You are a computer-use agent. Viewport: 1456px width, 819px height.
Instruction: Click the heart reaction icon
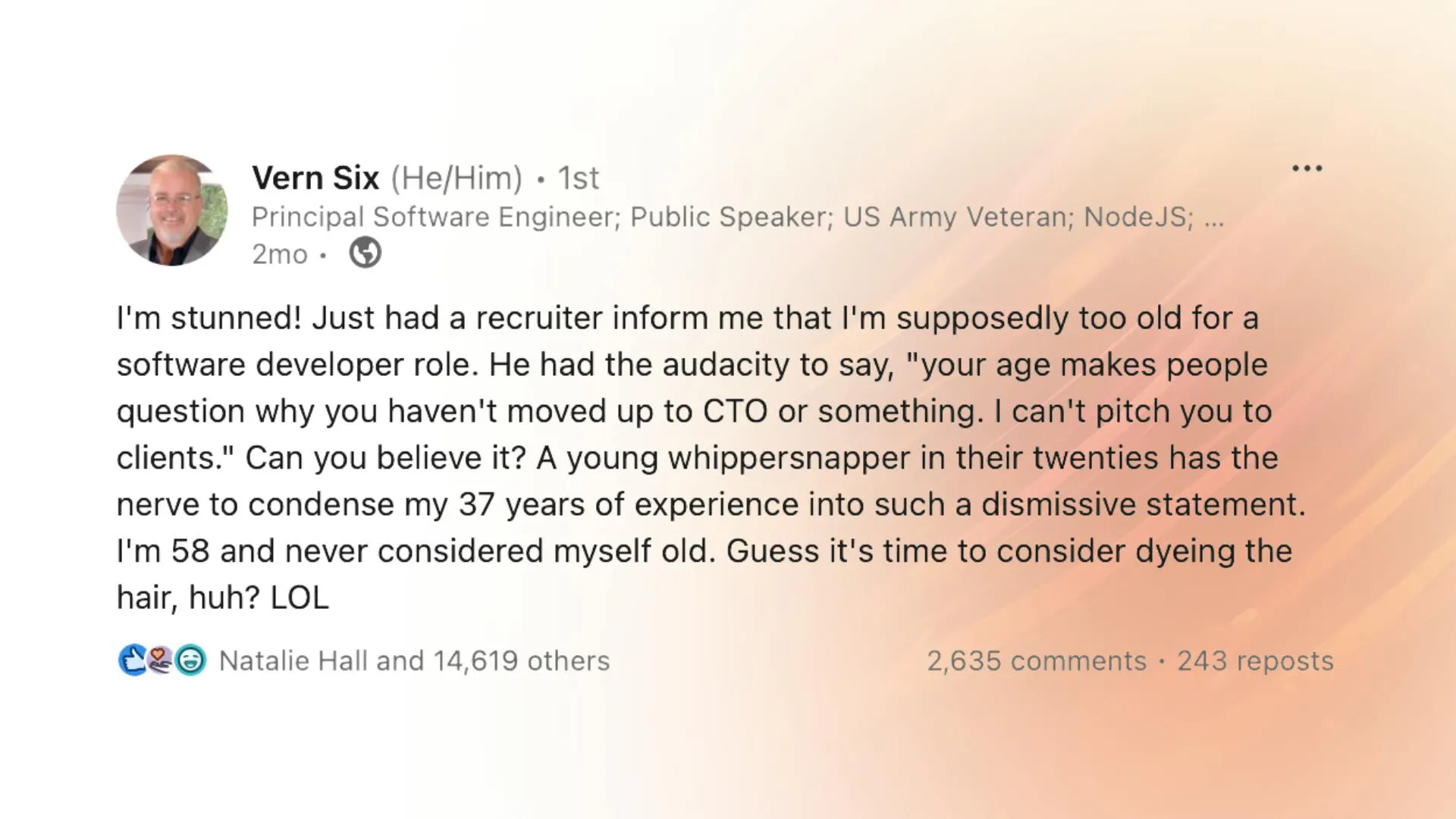click(160, 661)
